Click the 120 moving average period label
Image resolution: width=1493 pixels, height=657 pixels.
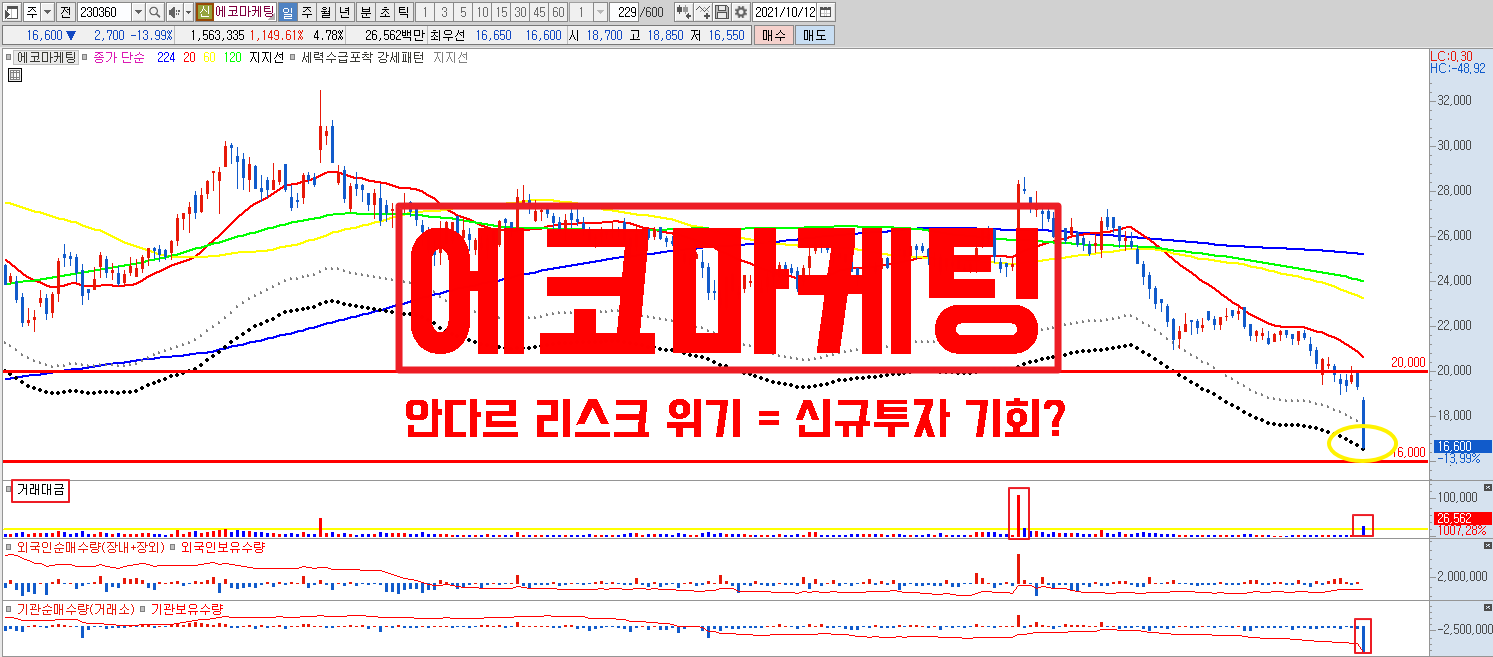click(232, 57)
